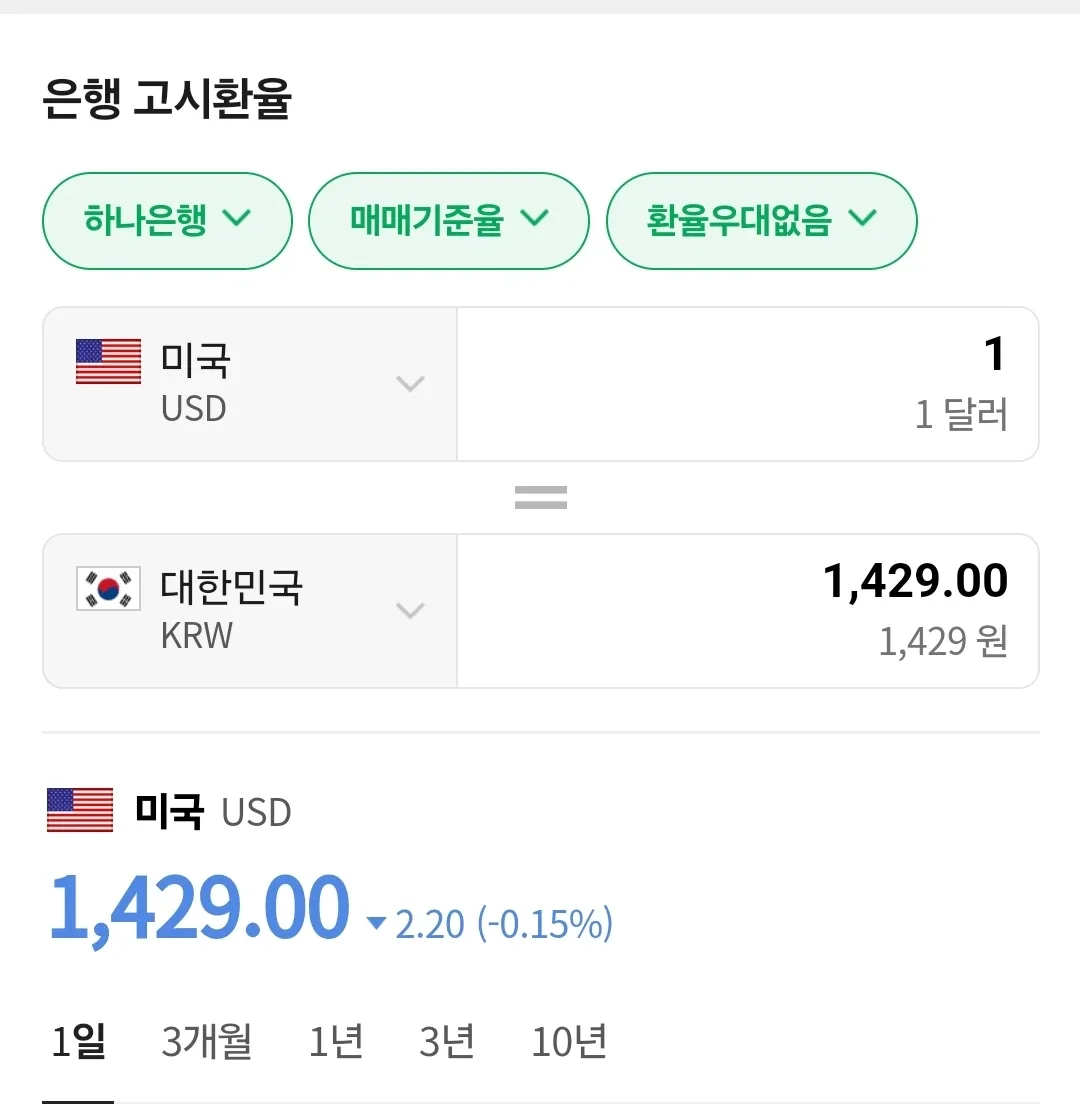
Task: Click the US flag beside 미국 USD heading
Action: tap(80, 810)
